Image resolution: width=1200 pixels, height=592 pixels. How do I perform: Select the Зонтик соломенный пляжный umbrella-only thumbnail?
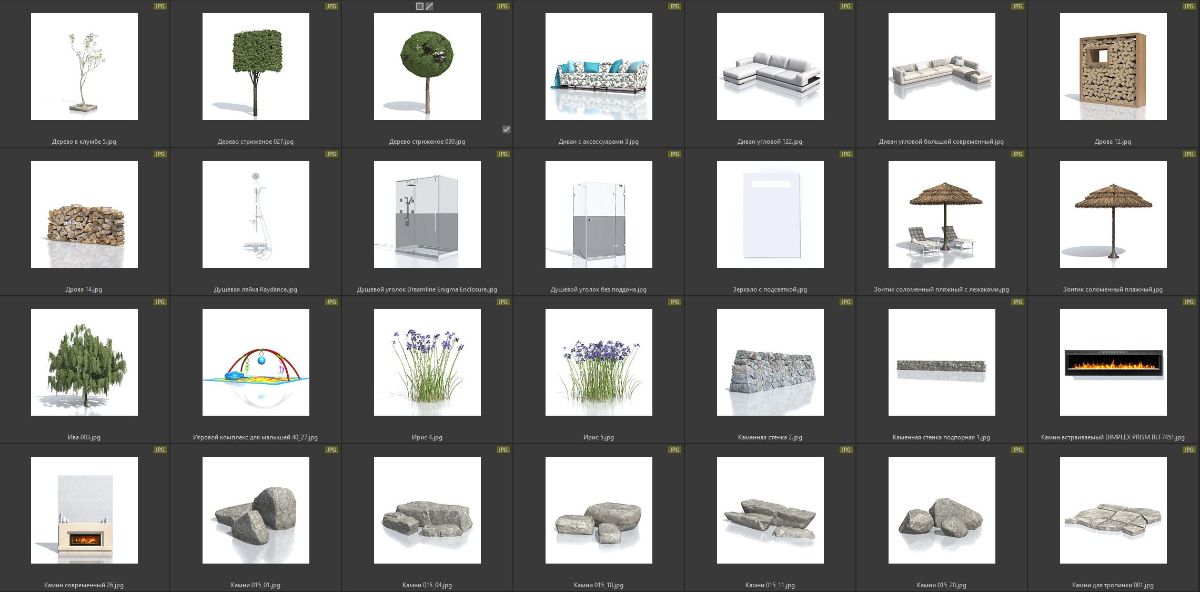click(1114, 214)
